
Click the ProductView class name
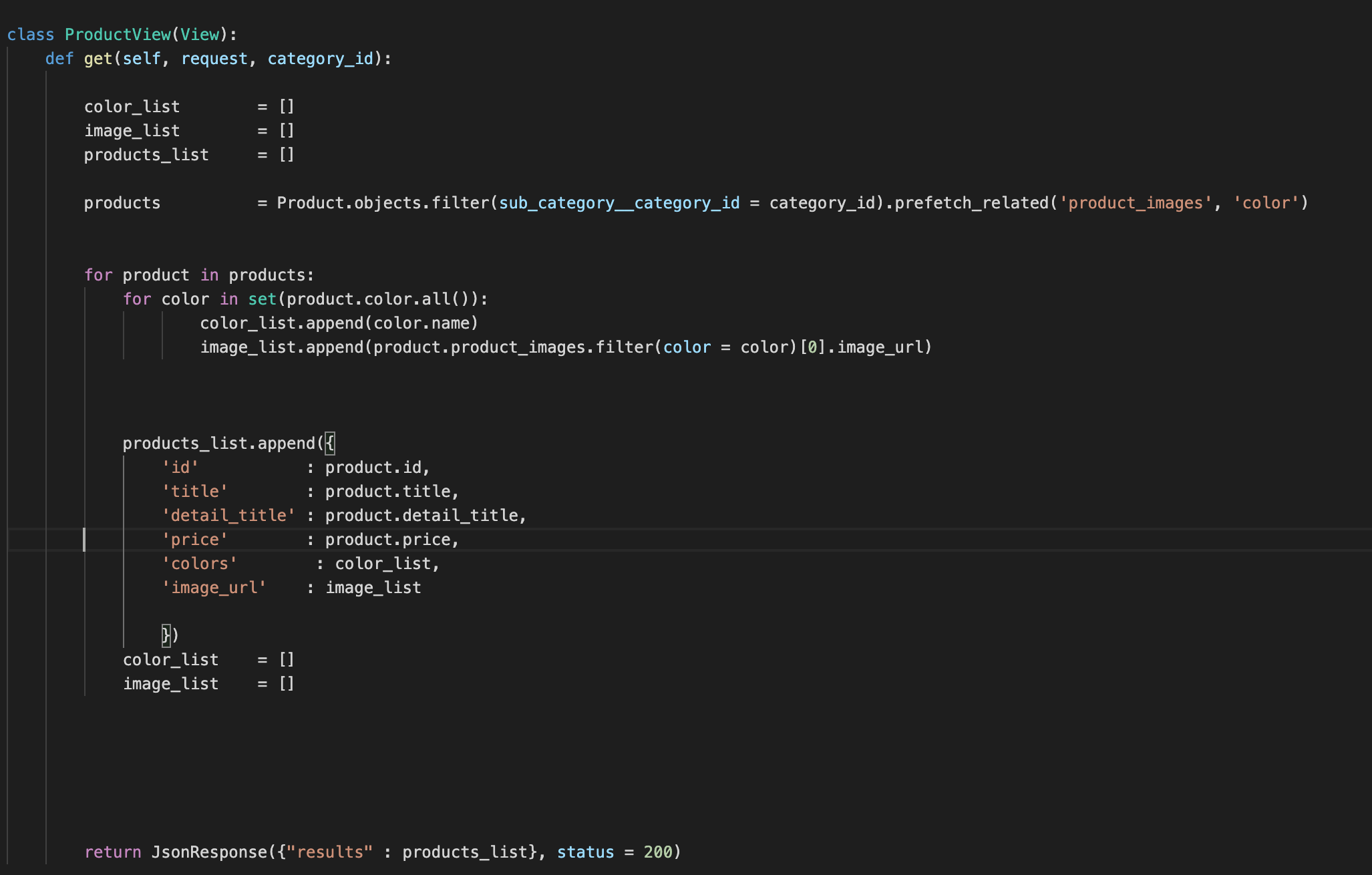[118, 35]
